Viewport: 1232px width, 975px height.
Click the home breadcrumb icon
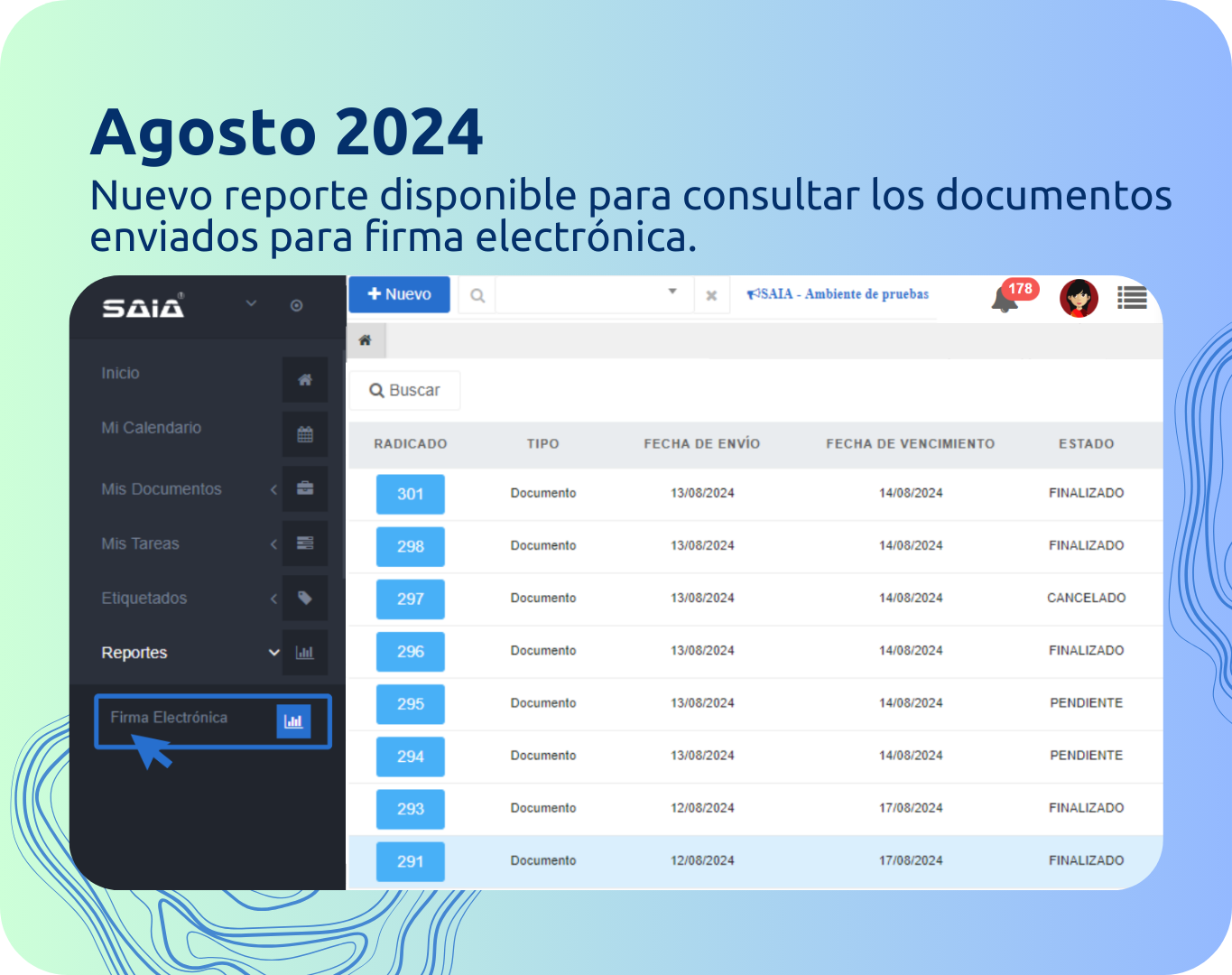[366, 340]
